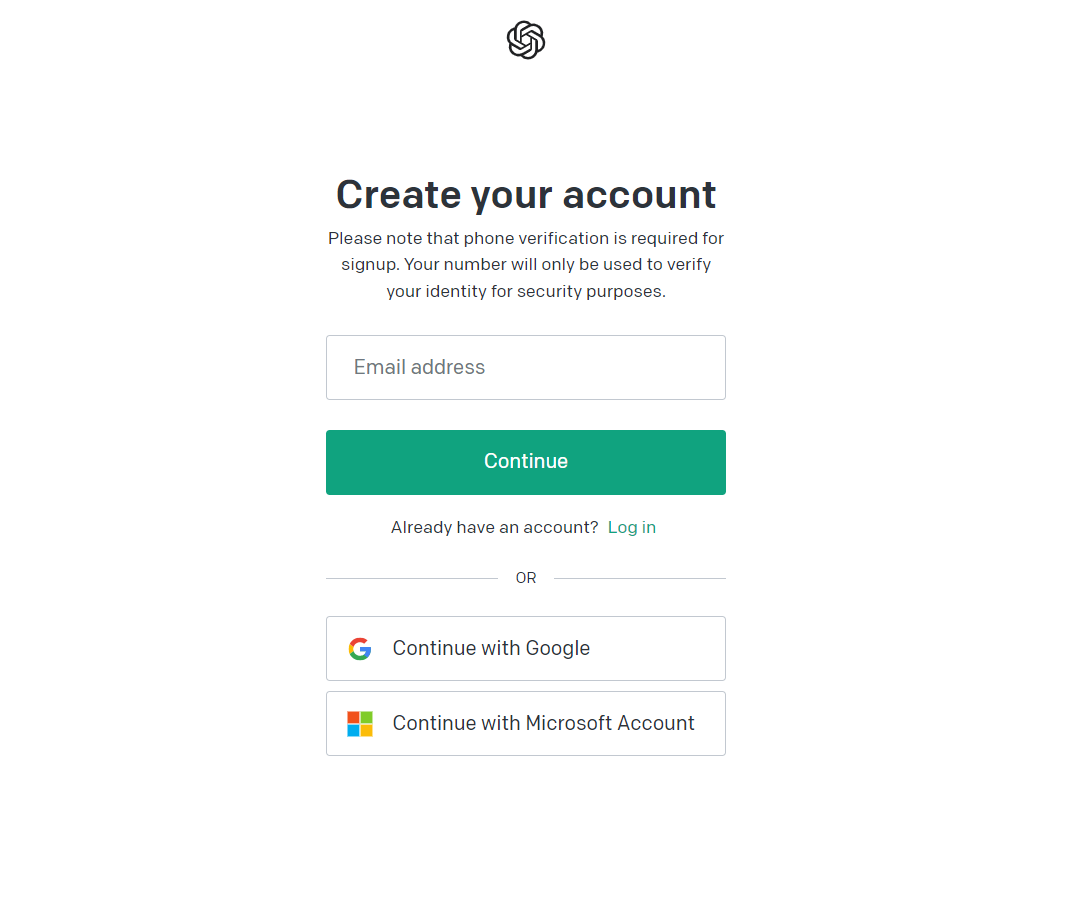Click the "Create your account" heading
1070x916 pixels.
(526, 194)
